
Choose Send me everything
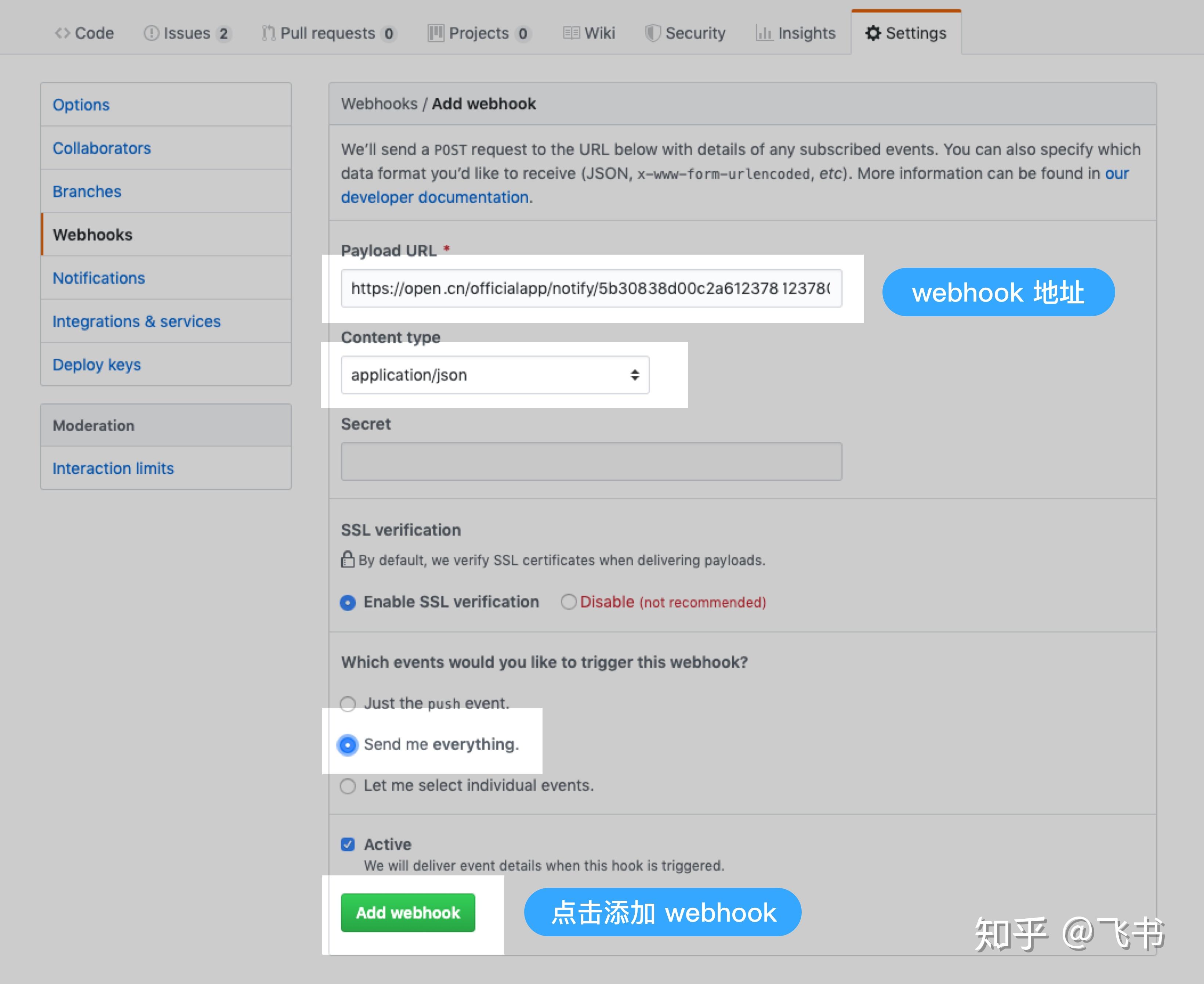click(348, 745)
